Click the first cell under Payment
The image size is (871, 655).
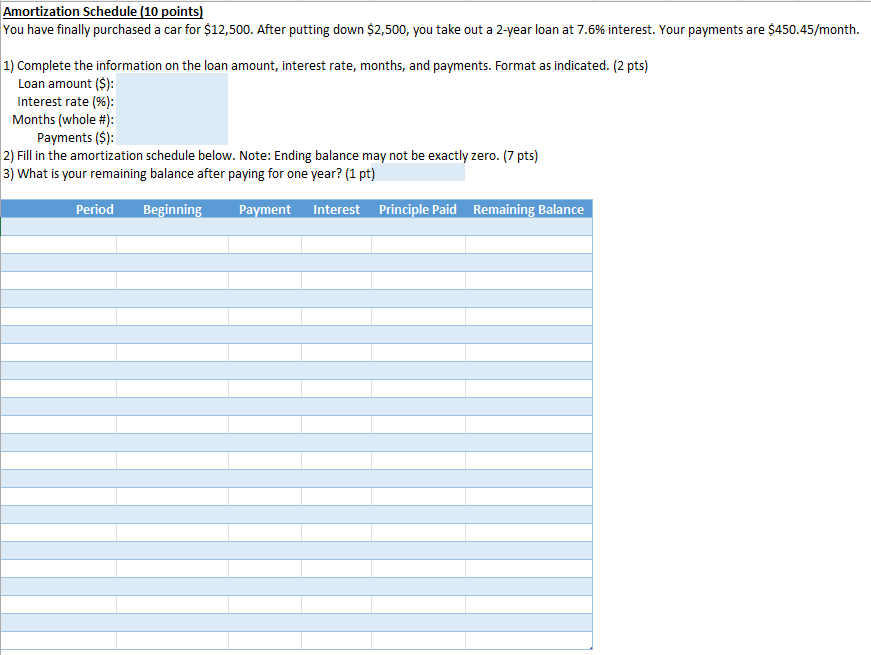point(265,226)
